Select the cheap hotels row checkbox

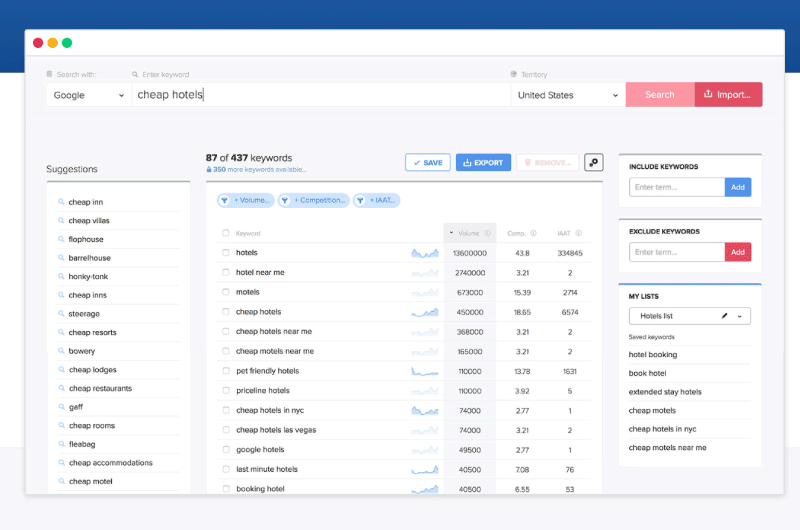226,312
